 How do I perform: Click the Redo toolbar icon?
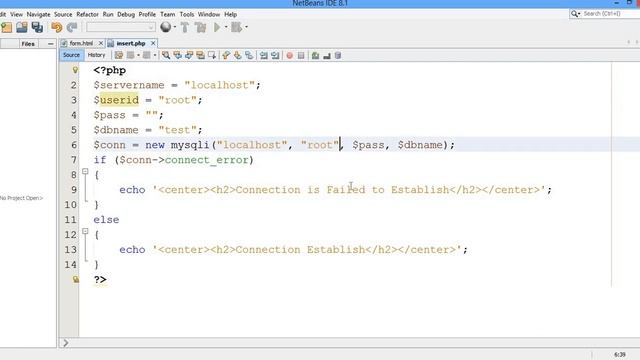(72, 27)
